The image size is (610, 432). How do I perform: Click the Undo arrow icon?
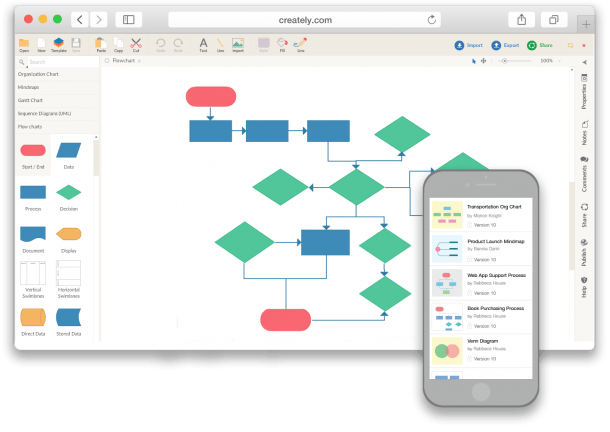(x=160, y=43)
